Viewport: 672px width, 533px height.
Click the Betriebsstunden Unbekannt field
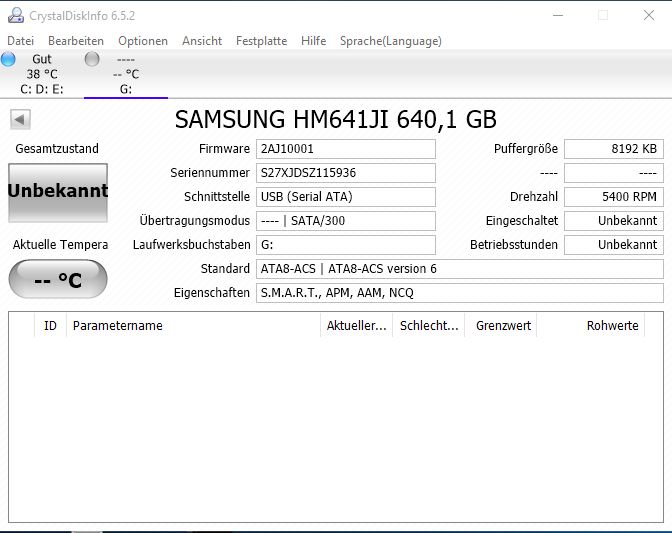click(614, 245)
